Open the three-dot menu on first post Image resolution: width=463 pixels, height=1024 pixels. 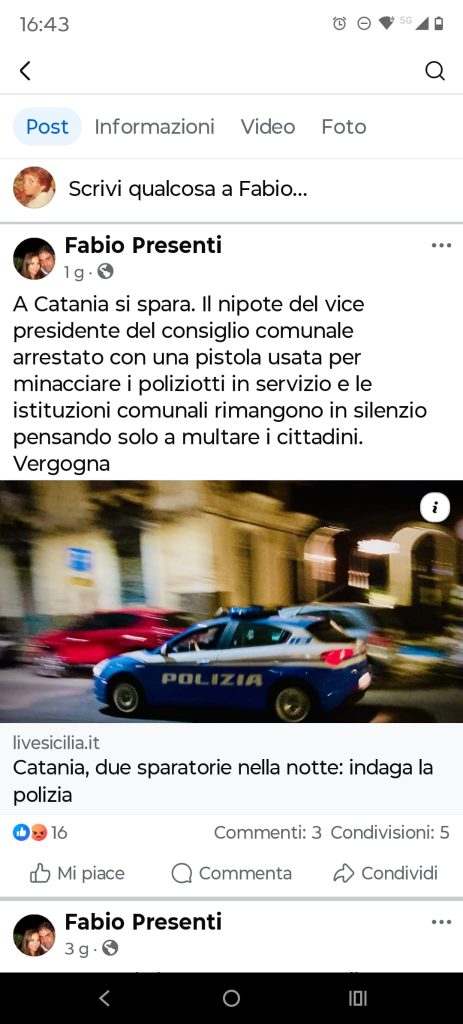point(441,246)
